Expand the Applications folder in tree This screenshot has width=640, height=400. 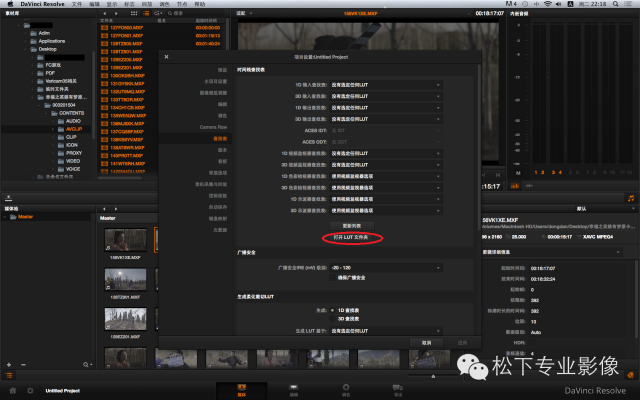click(x=26, y=41)
